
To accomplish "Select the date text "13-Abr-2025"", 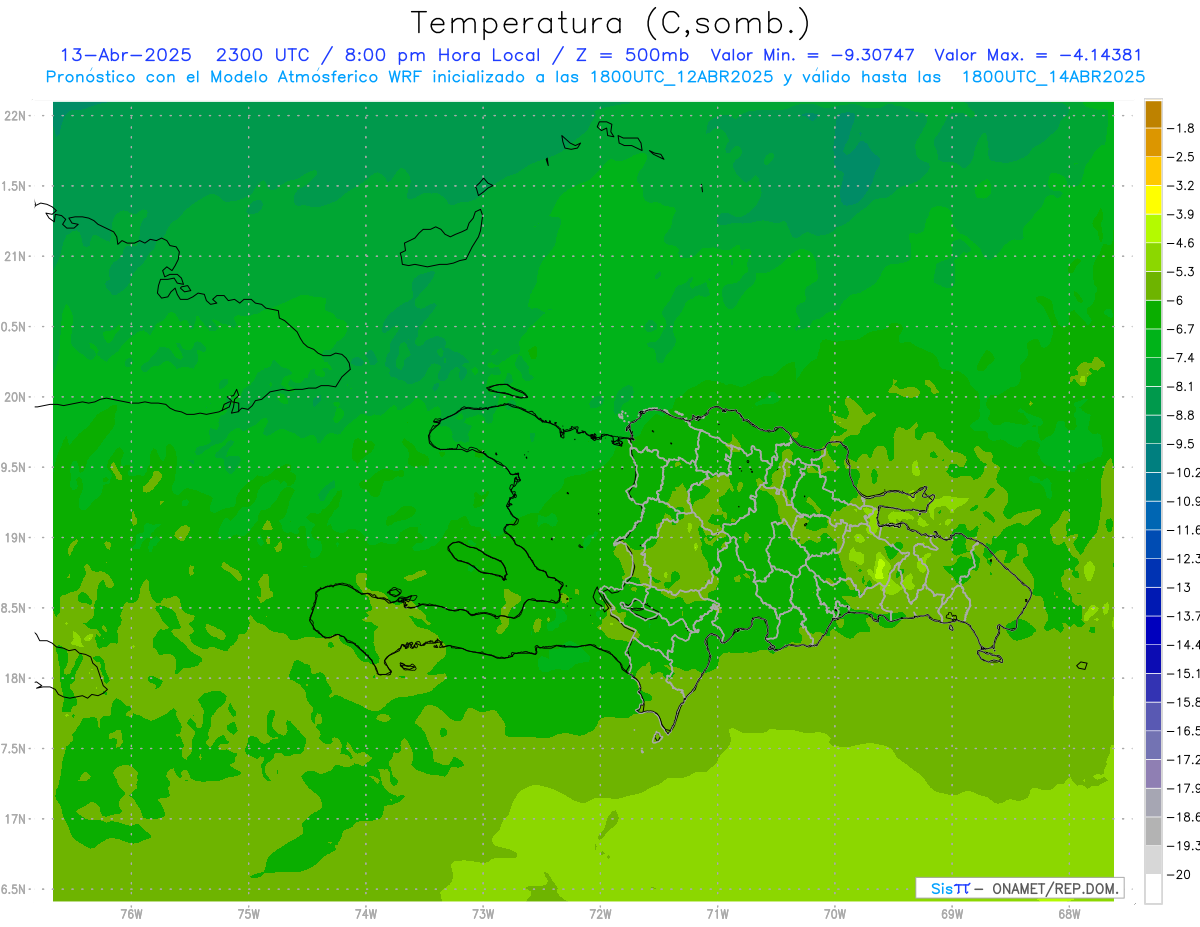I will click(x=126, y=55).
